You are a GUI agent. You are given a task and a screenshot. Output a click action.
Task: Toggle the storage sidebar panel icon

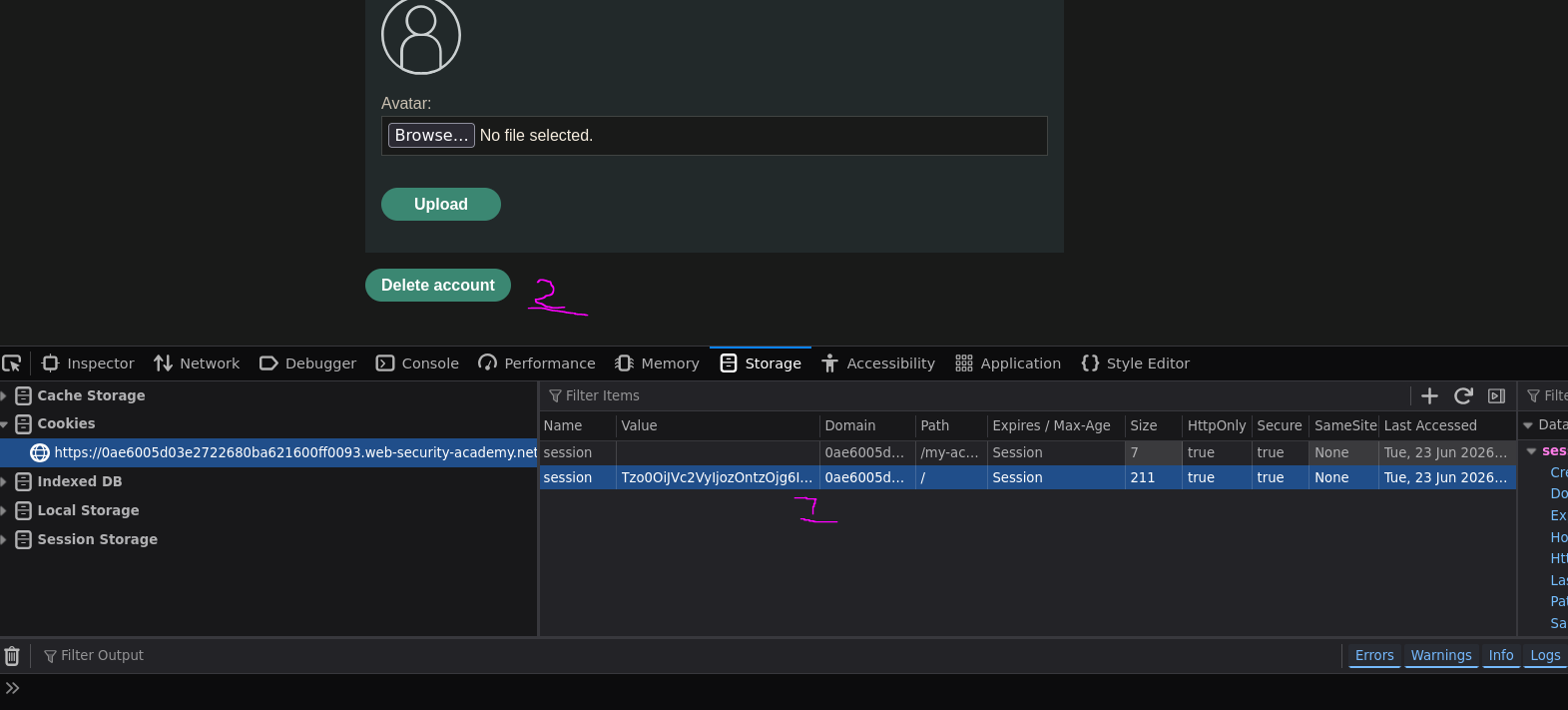click(x=1496, y=395)
